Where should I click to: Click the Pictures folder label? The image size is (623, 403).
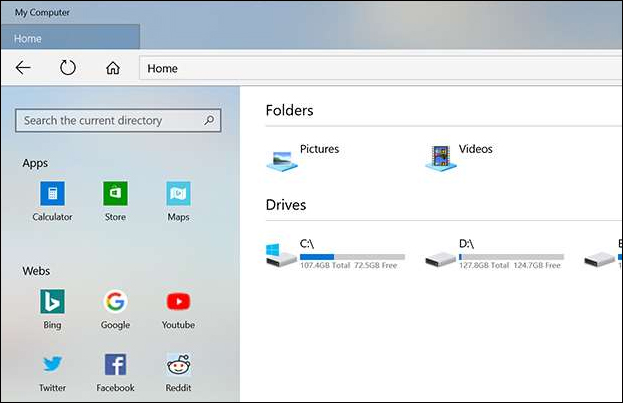(x=319, y=149)
